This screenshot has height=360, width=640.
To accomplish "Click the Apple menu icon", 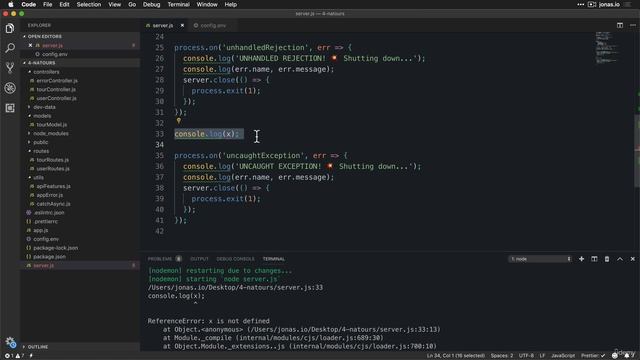I will pyautogui.click(x=11, y=4).
